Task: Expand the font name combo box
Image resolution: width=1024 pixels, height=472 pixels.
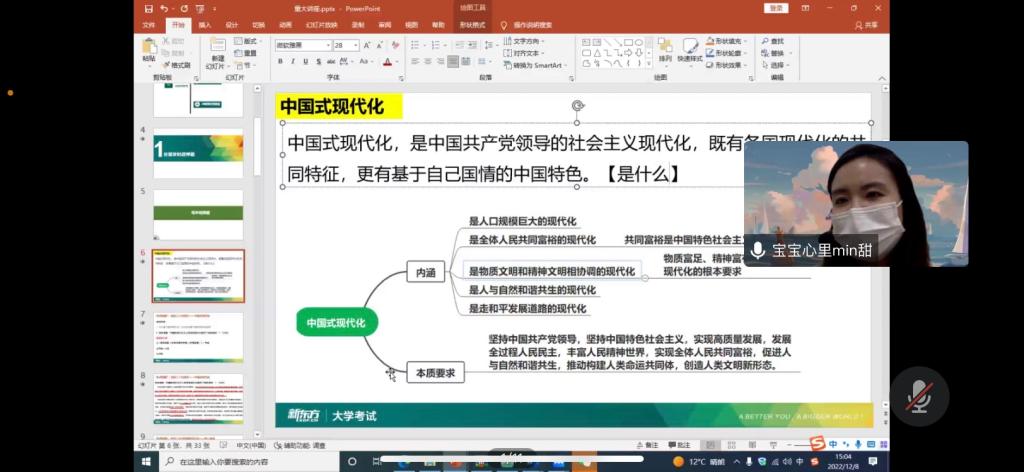Action: coord(327,45)
